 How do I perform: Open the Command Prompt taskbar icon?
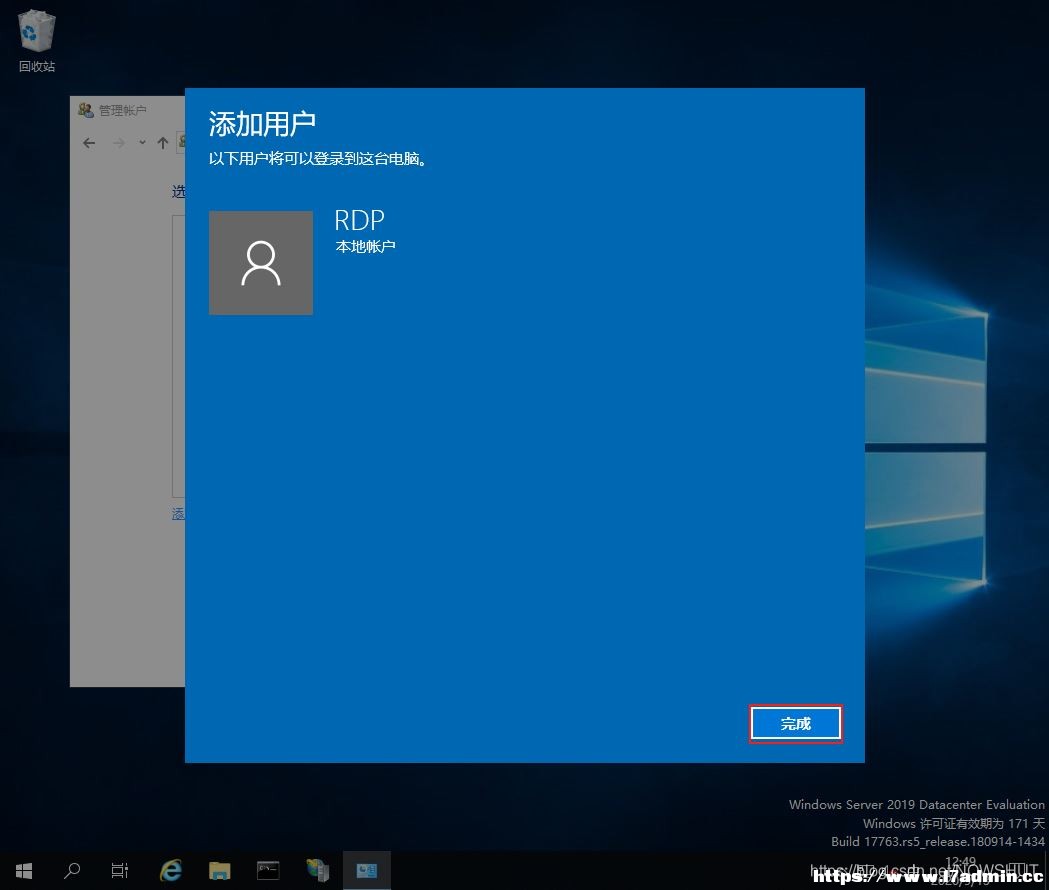pos(268,871)
